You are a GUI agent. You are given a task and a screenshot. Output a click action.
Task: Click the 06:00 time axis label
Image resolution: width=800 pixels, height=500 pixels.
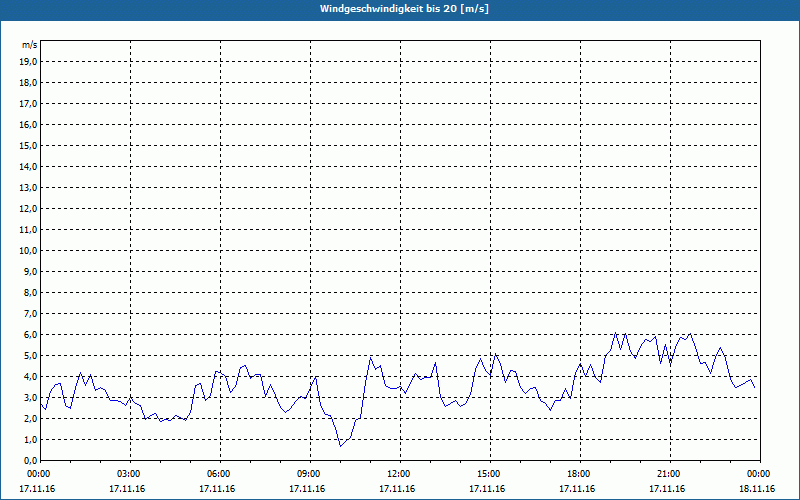pyautogui.click(x=220, y=474)
